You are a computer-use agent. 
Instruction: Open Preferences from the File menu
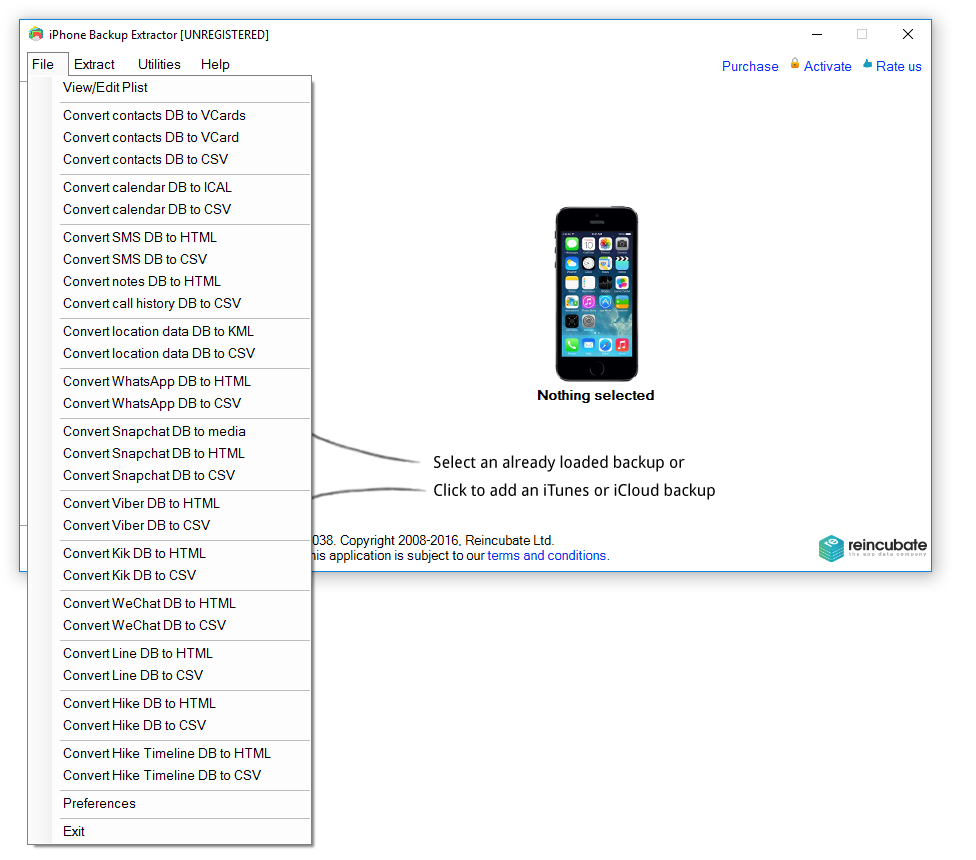pos(99,803)
